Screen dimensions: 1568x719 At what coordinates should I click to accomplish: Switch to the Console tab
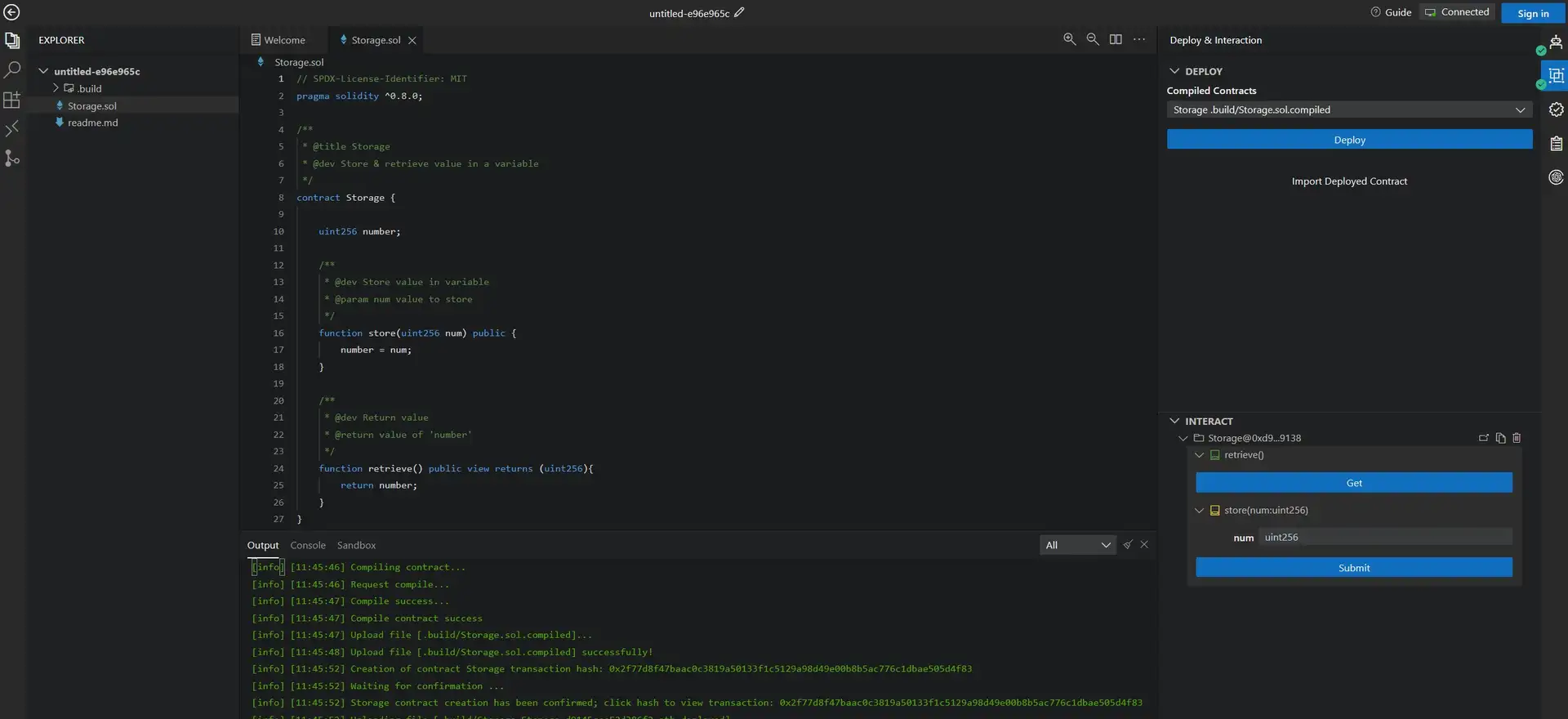click(x=308, y=545)
